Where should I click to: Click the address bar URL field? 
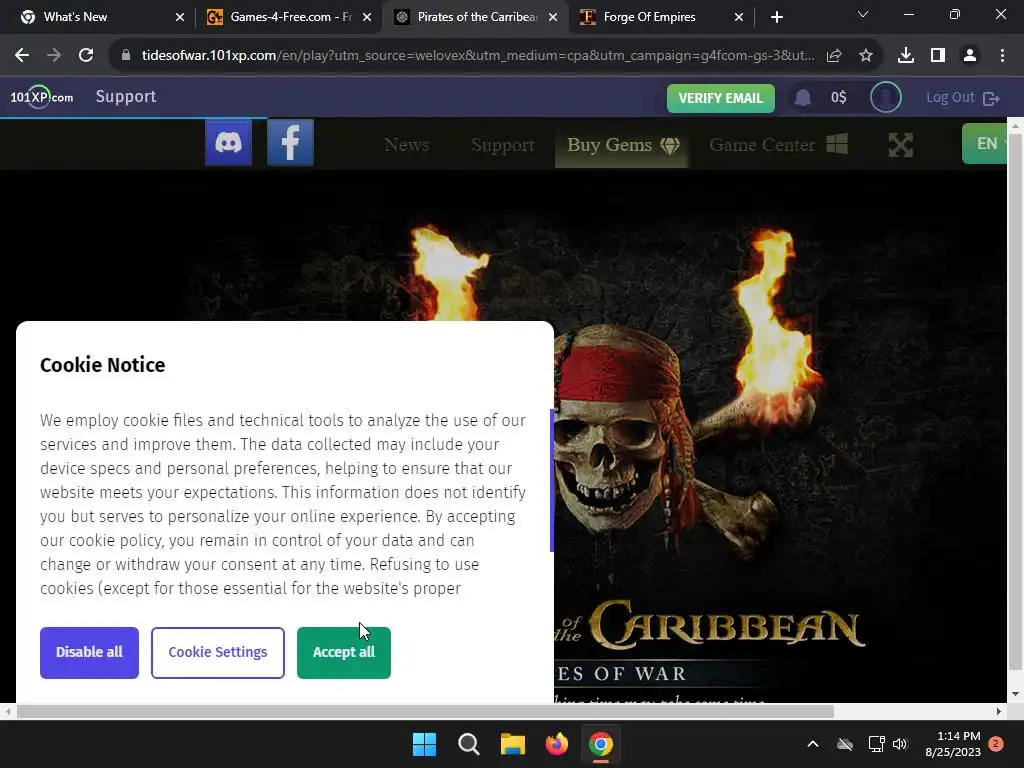(478, 56)
